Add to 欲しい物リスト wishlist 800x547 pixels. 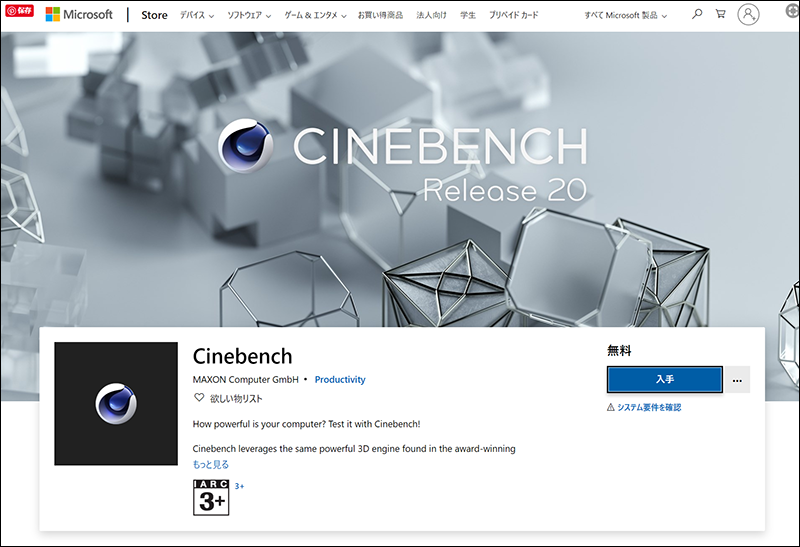[236, 399]
